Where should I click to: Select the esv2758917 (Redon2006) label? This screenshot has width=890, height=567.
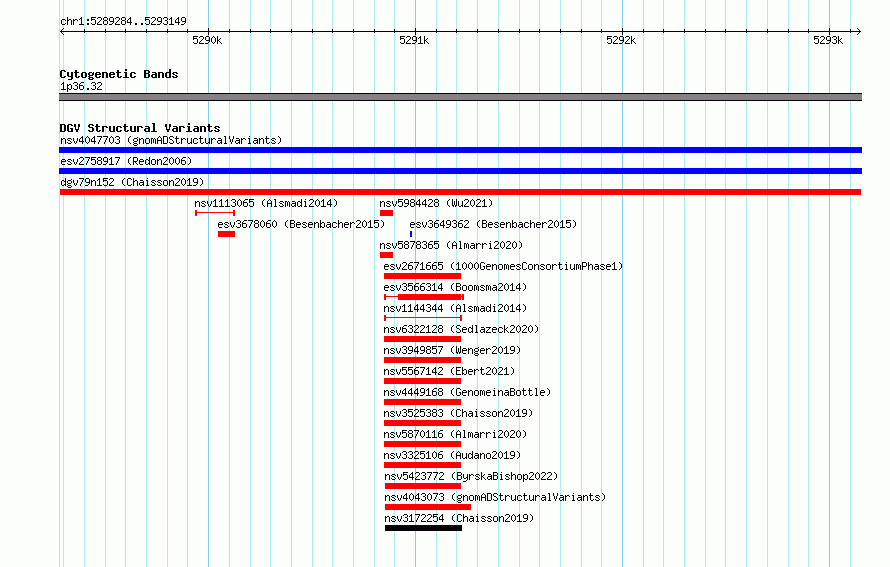(x=126, y=161)
